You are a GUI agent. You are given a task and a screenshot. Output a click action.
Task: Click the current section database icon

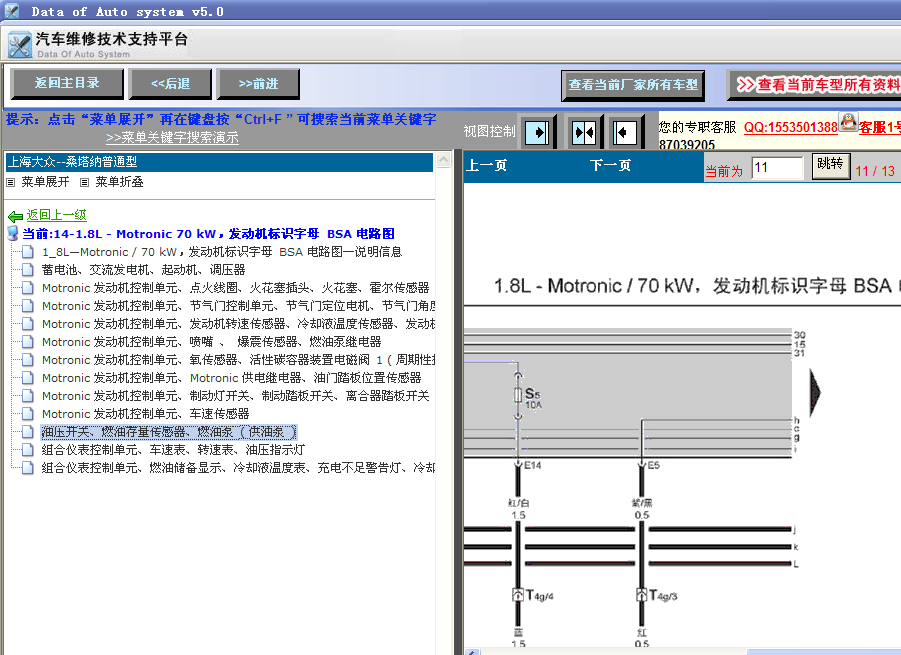pyautogui.click(x=13, y=233)
